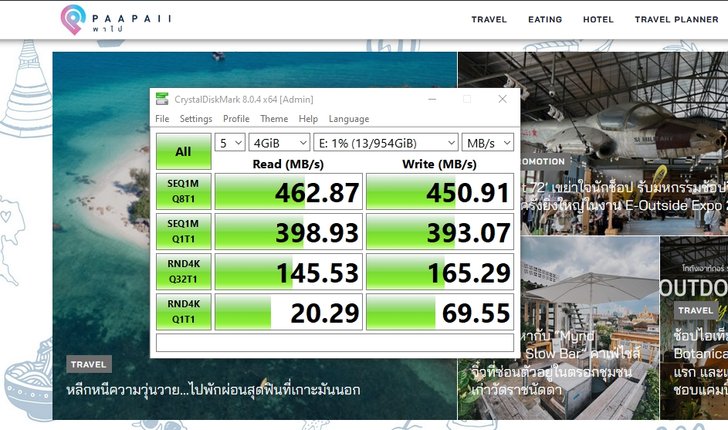The image size is (728, 430).
Task: Start the SEQ1M Q8T1 test
Action: [183, 191]
